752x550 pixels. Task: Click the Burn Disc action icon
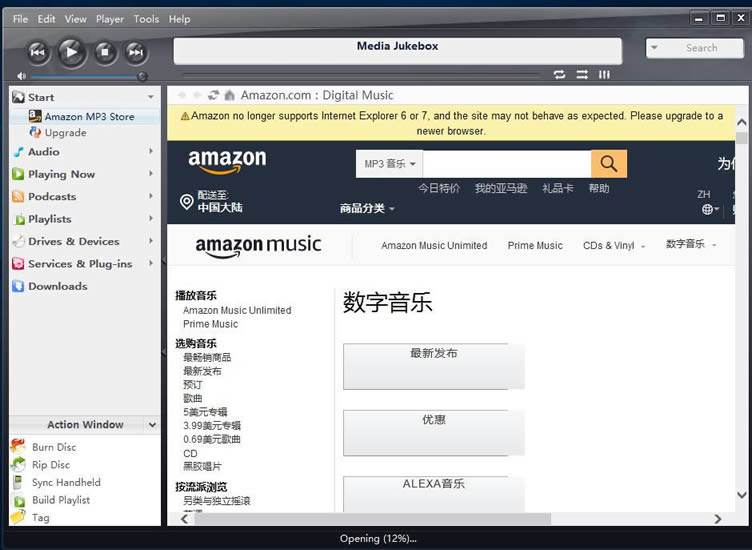point(18,446)
